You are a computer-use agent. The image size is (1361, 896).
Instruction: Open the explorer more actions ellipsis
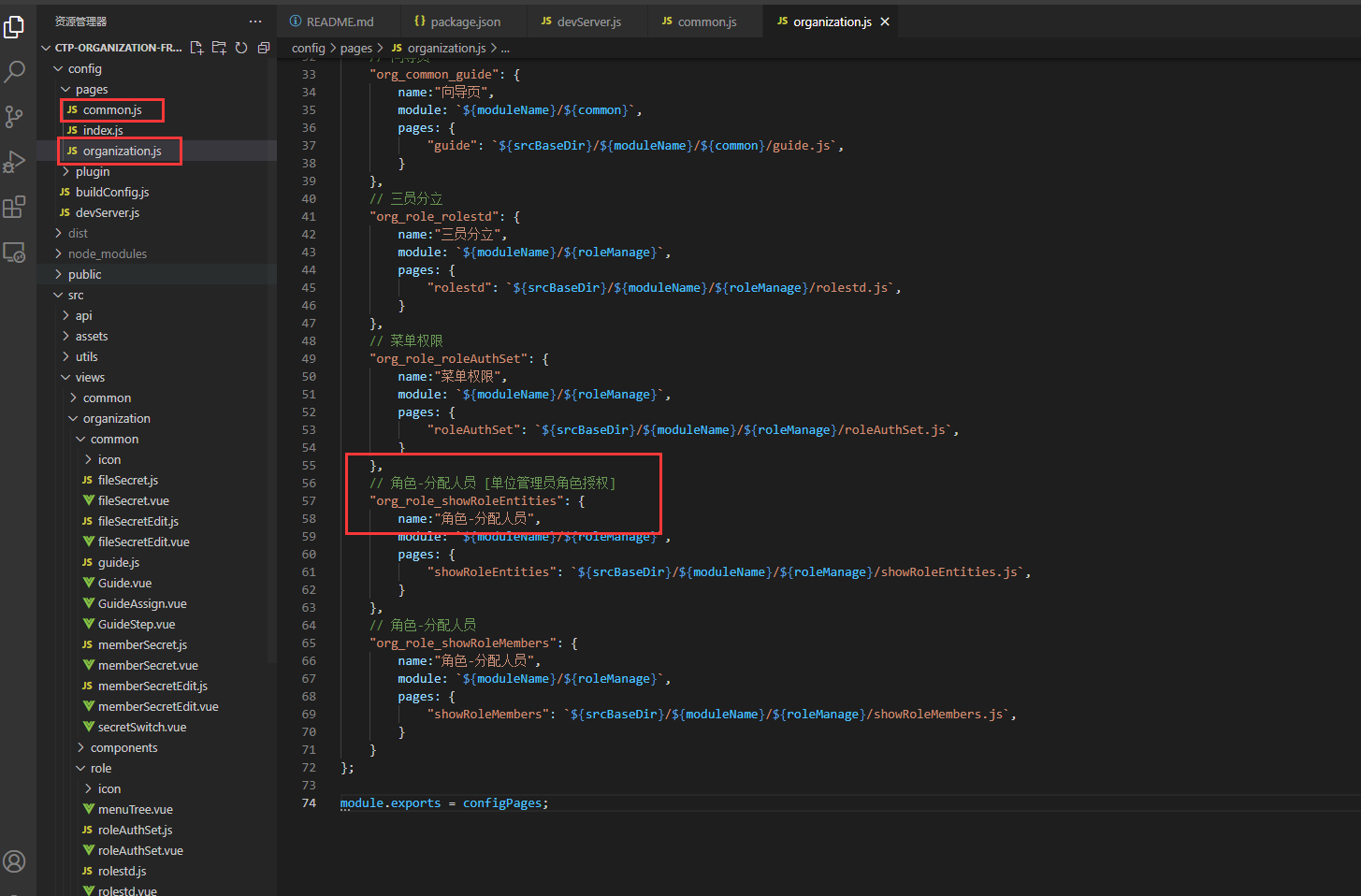click(255, 21)
